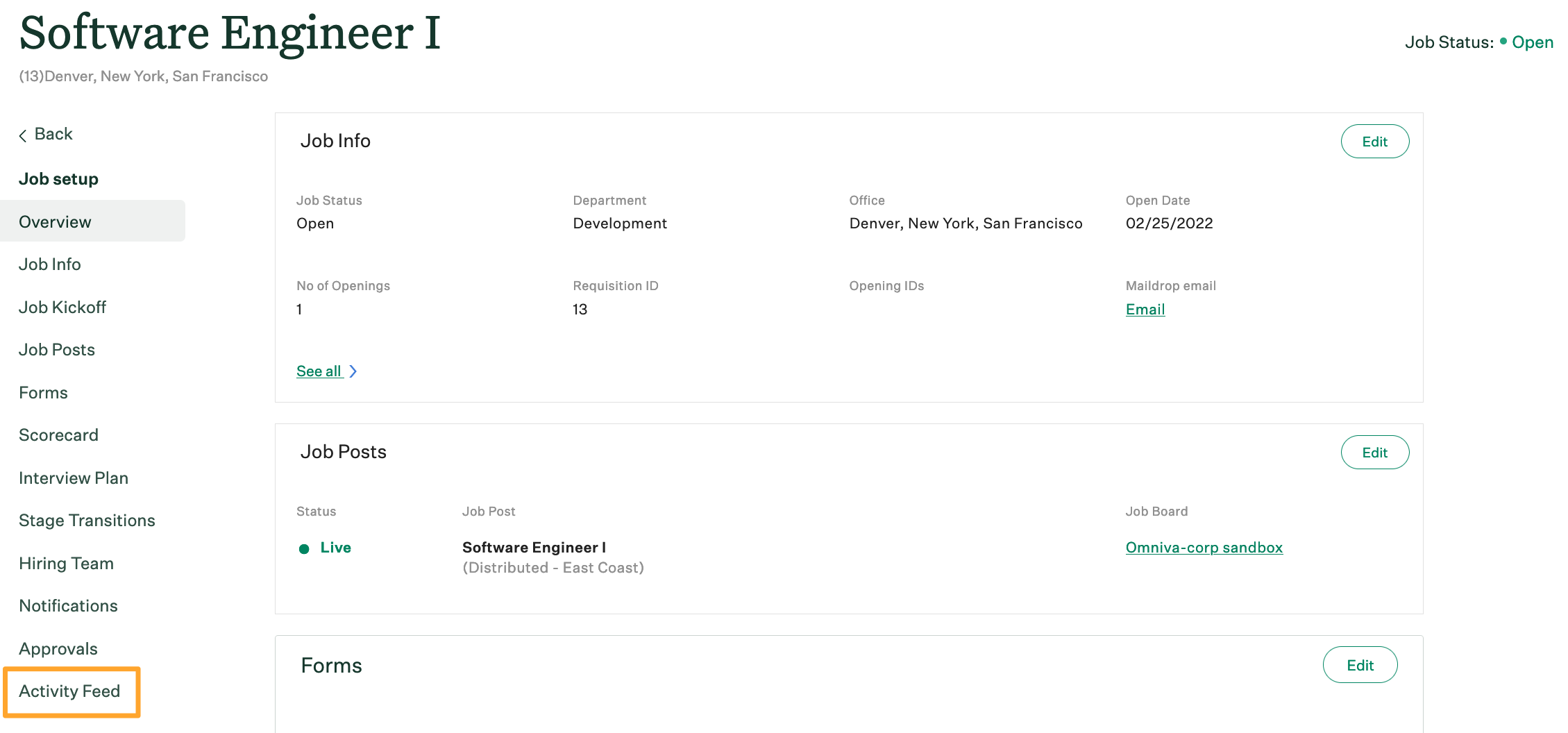Open the Omniva-corp sandbox job board link
The width and height of the screenshot is (1568, 733).
[1204, 548]
